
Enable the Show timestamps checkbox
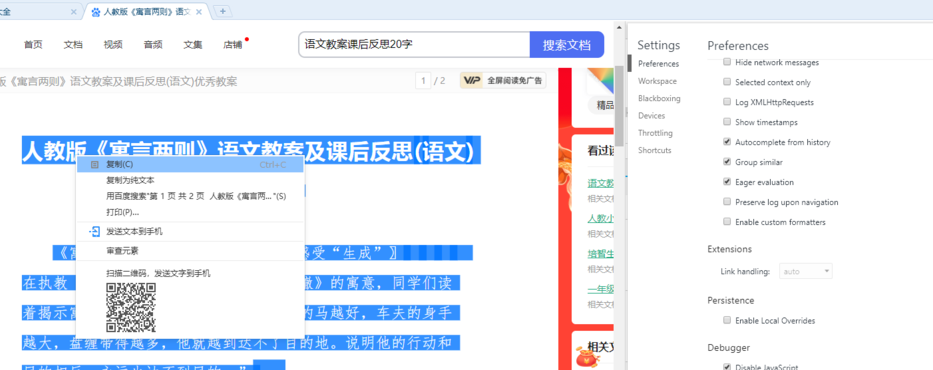click(727, 121)
